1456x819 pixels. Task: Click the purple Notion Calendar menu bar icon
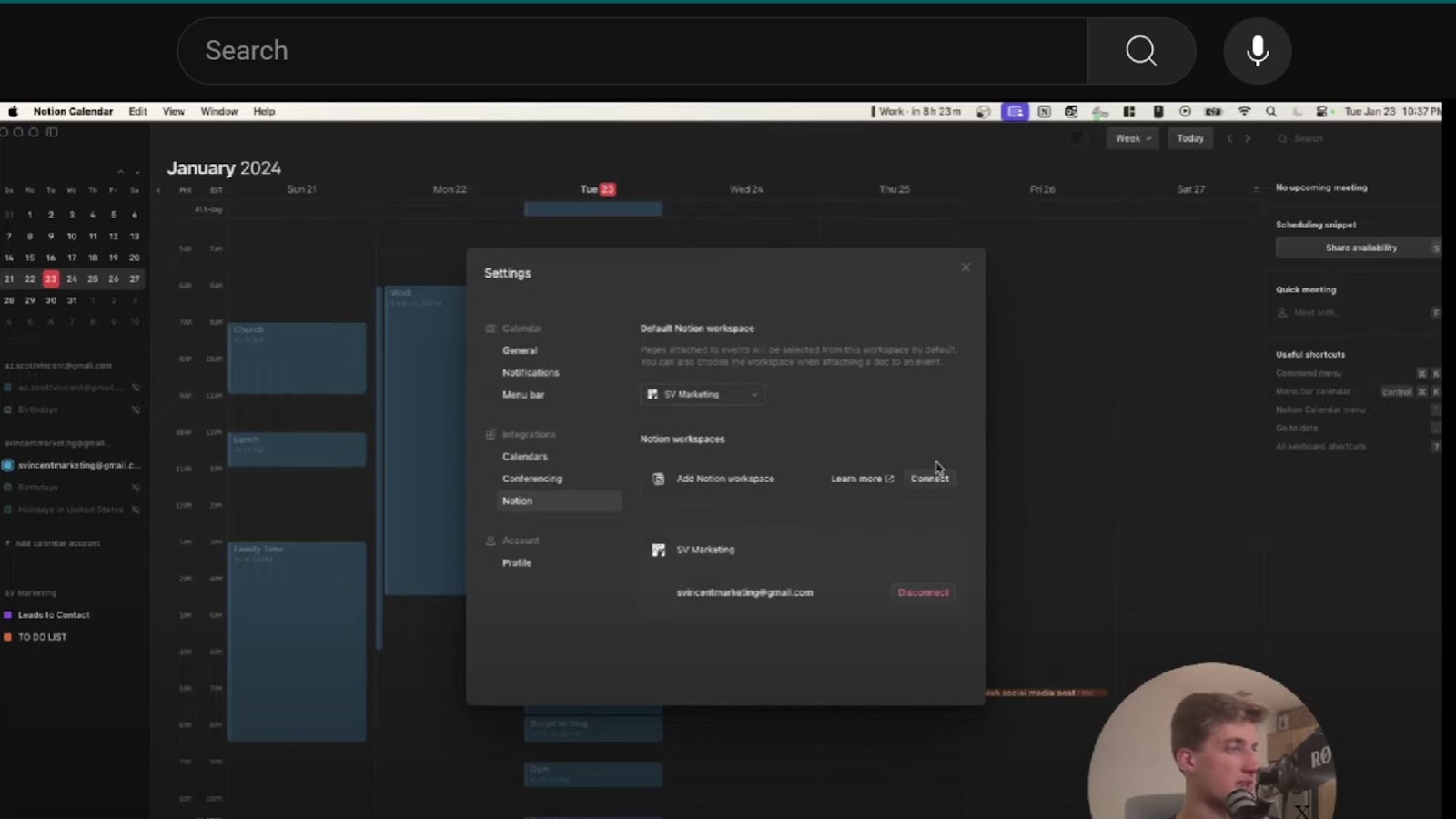pyautogui.click(x=1015, y=111)
